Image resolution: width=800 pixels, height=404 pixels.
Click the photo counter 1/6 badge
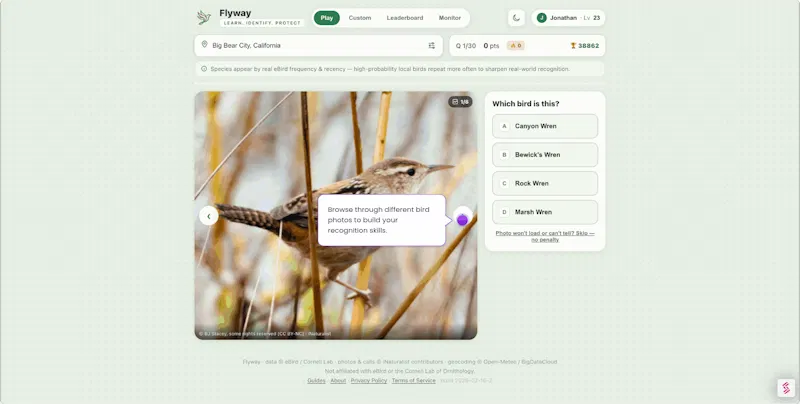[x=460, y=102]
